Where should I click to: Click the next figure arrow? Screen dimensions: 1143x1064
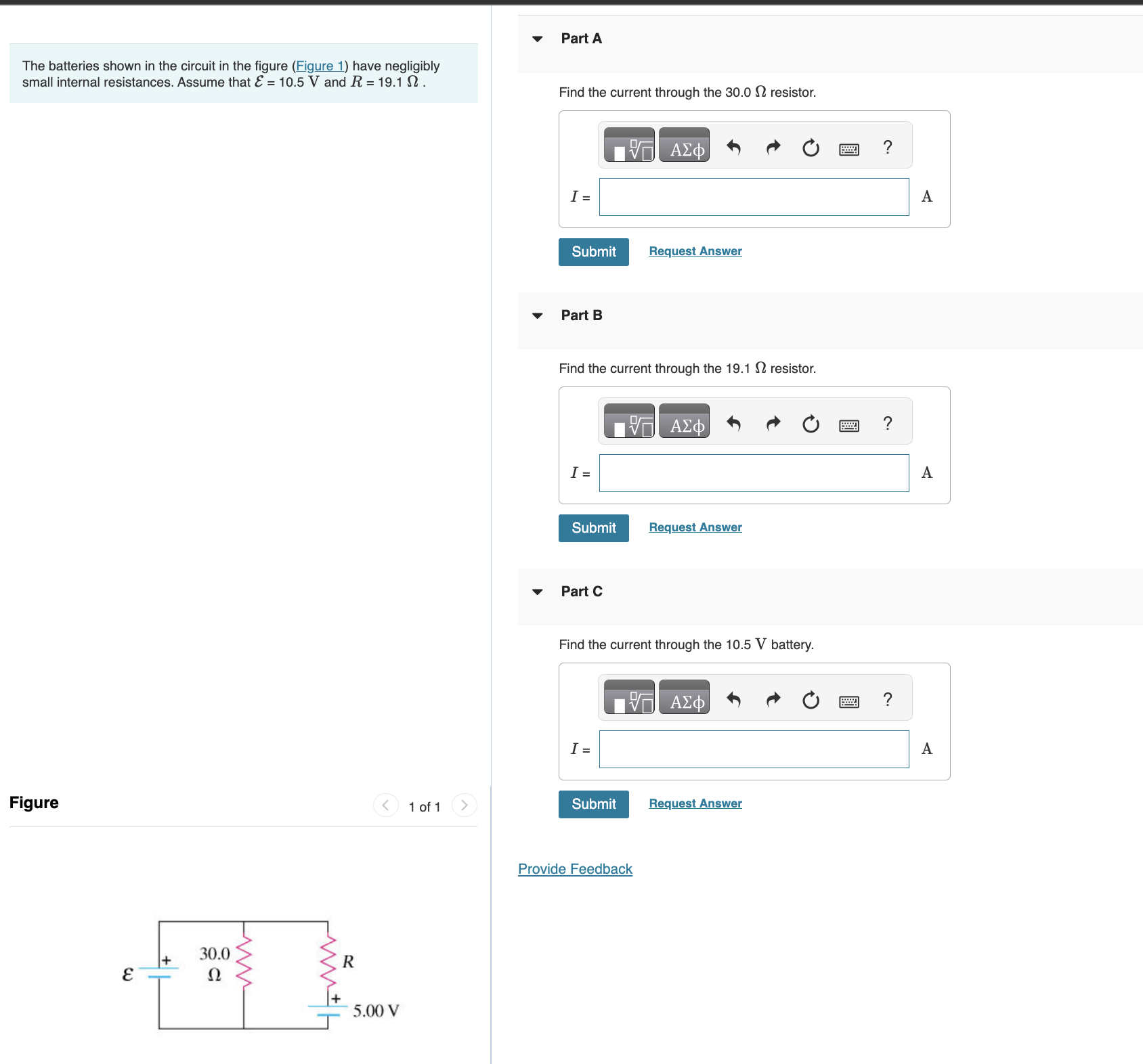[464, 805]
